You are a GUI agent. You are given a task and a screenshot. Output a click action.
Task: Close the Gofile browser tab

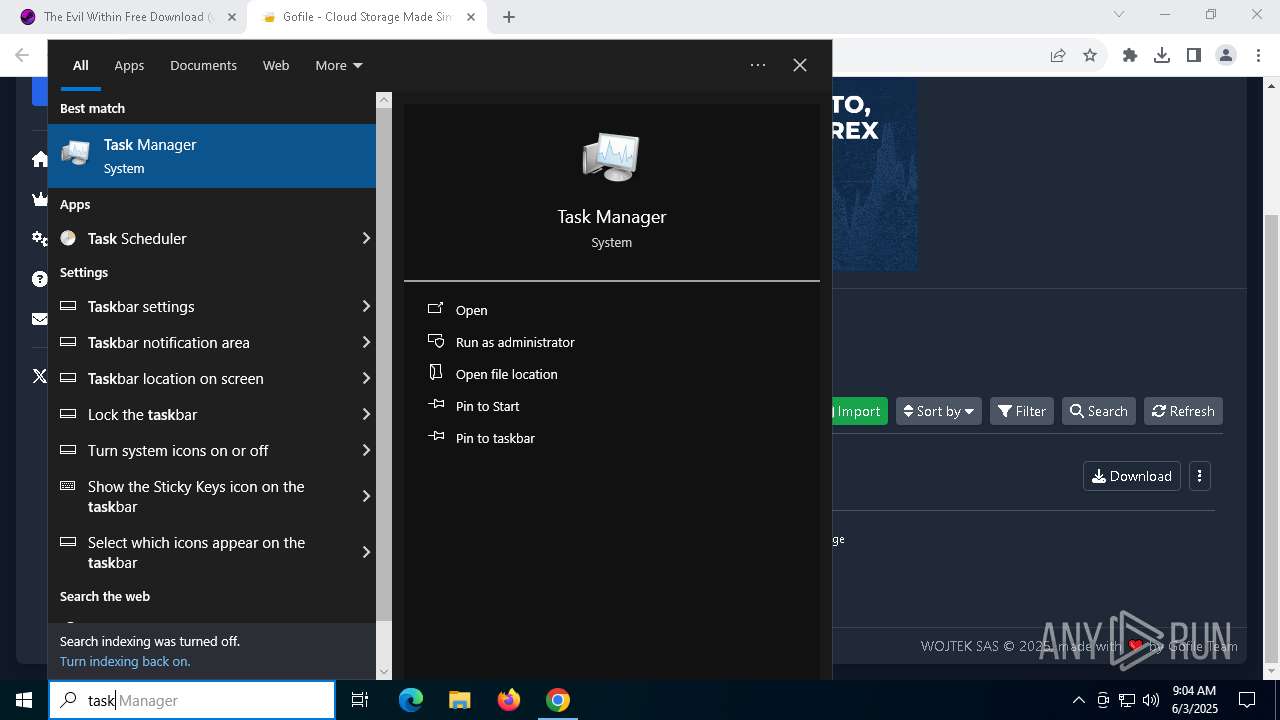coord(471,17)
